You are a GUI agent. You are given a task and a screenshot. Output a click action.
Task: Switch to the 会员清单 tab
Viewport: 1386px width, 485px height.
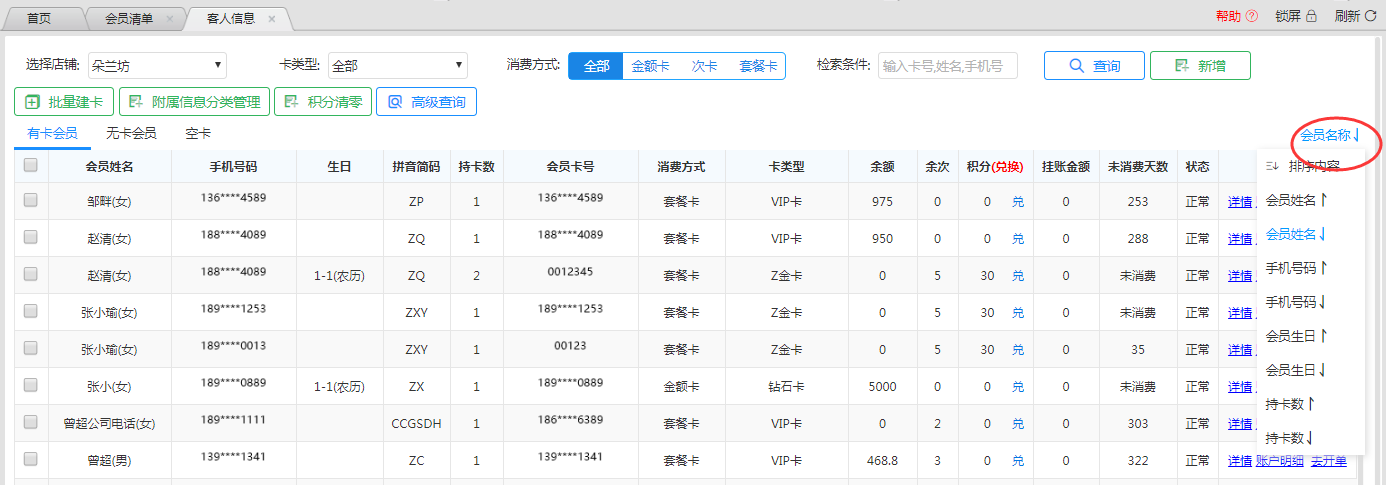pos(128,19)
